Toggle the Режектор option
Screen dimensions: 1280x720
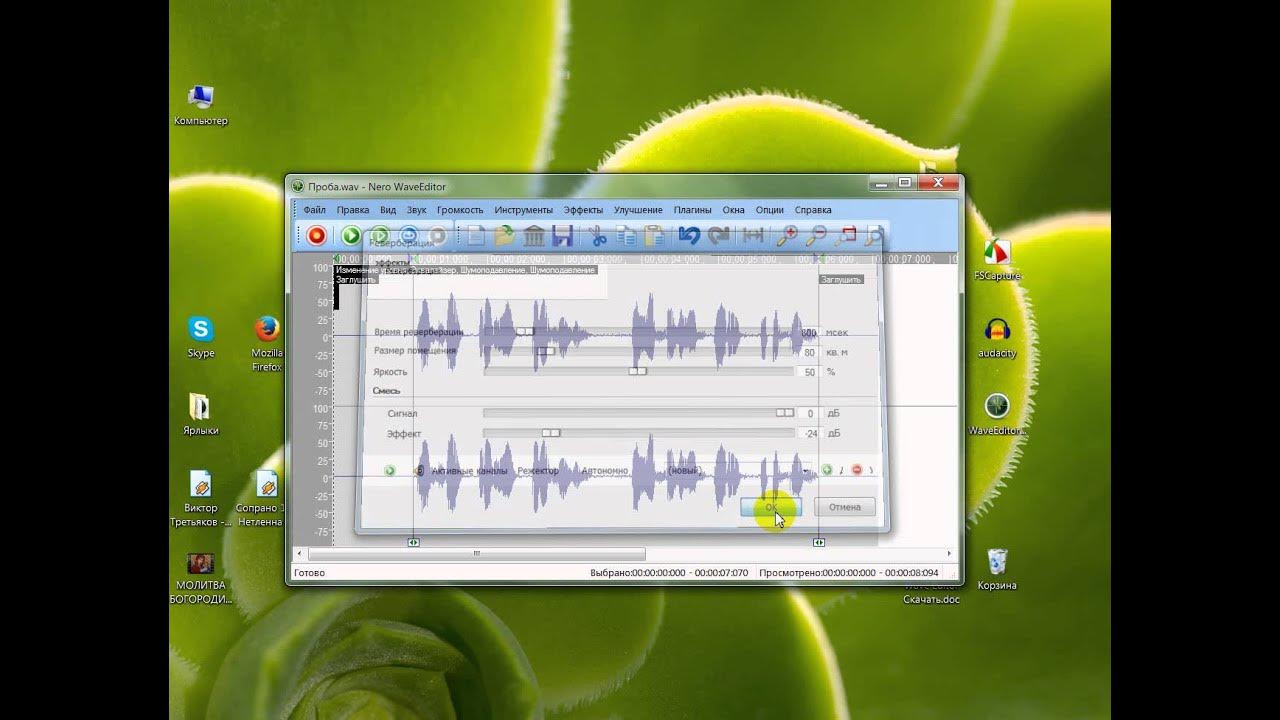(x=538, y=470)
